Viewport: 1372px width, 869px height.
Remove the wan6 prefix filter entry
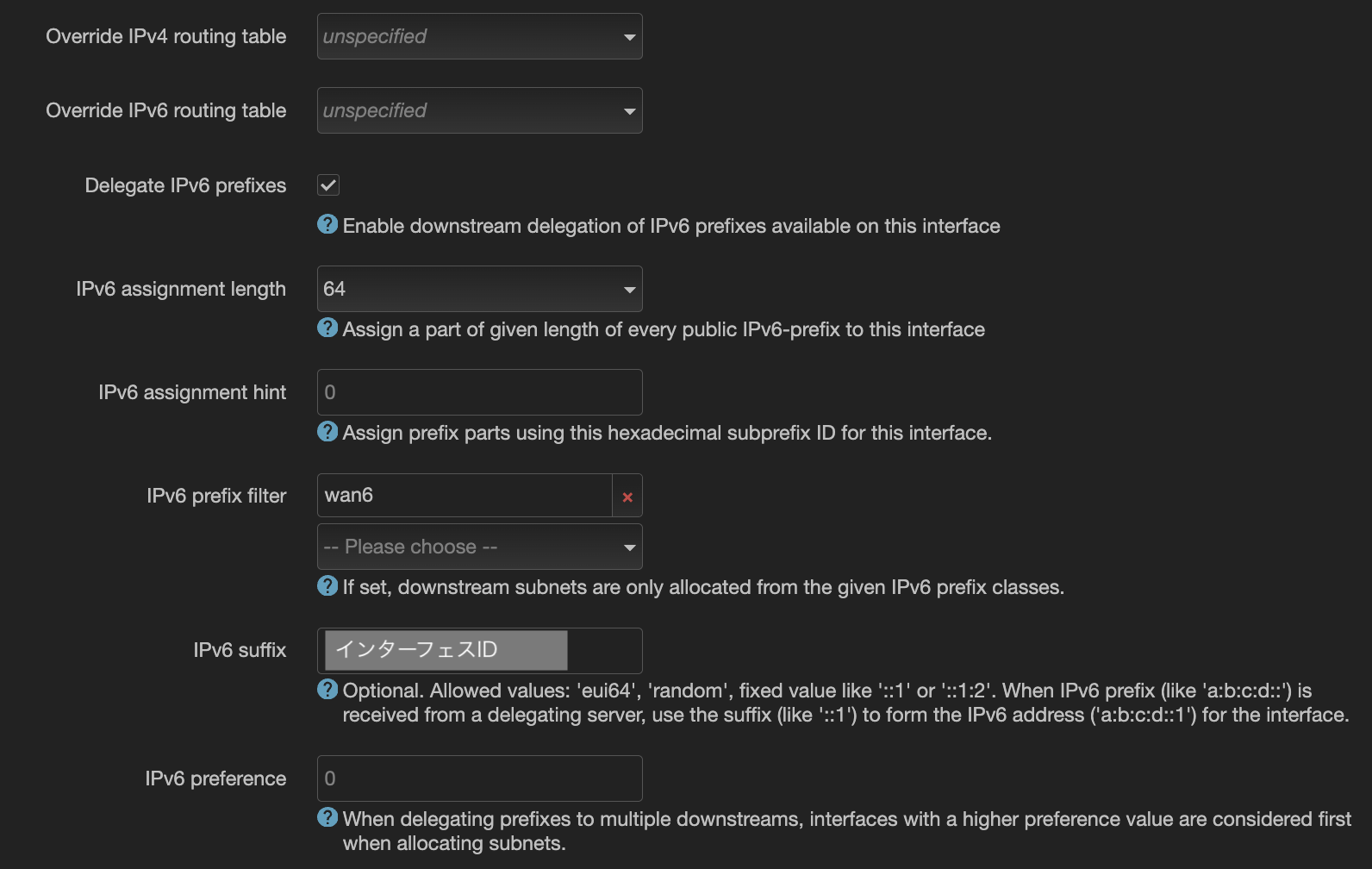click(627, 497)
